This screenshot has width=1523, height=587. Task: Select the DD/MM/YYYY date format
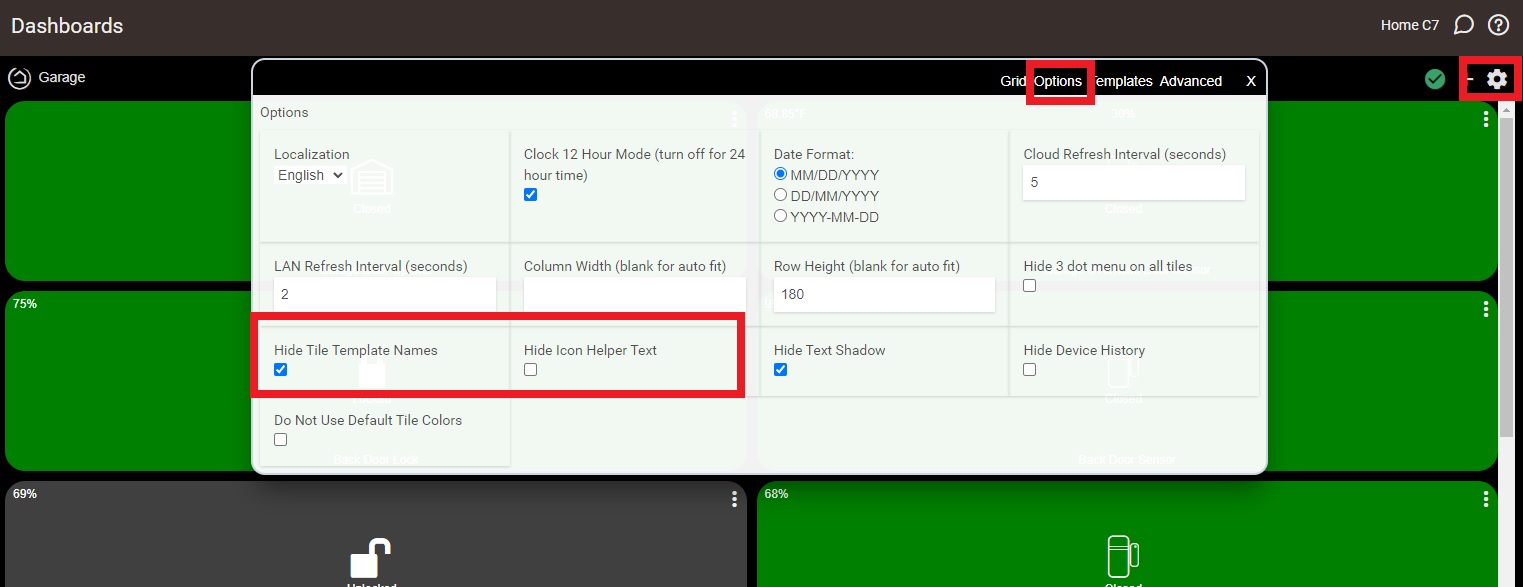tap(781, 195)
